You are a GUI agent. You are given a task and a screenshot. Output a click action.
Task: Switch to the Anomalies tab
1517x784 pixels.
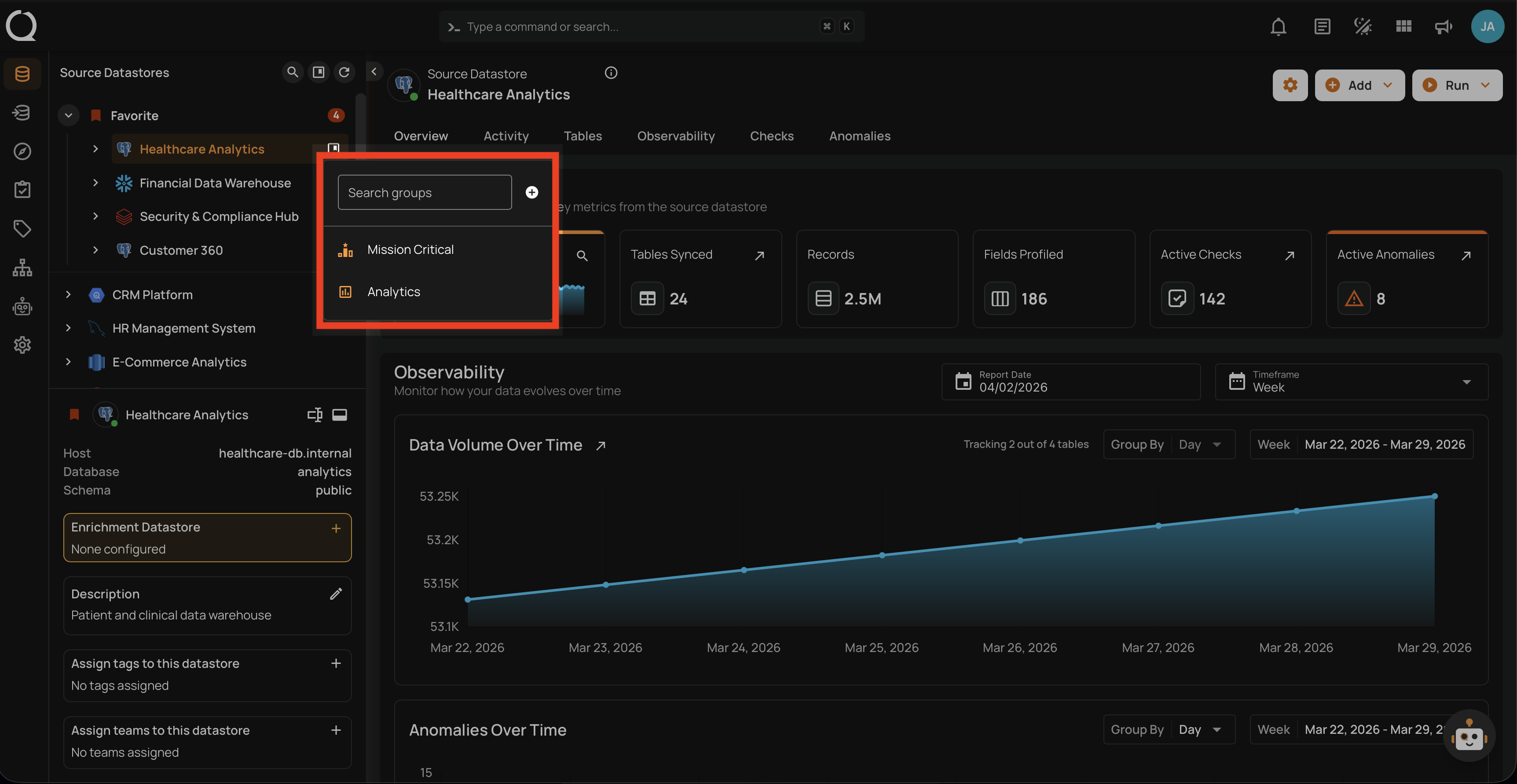click(x=859, y=136)
